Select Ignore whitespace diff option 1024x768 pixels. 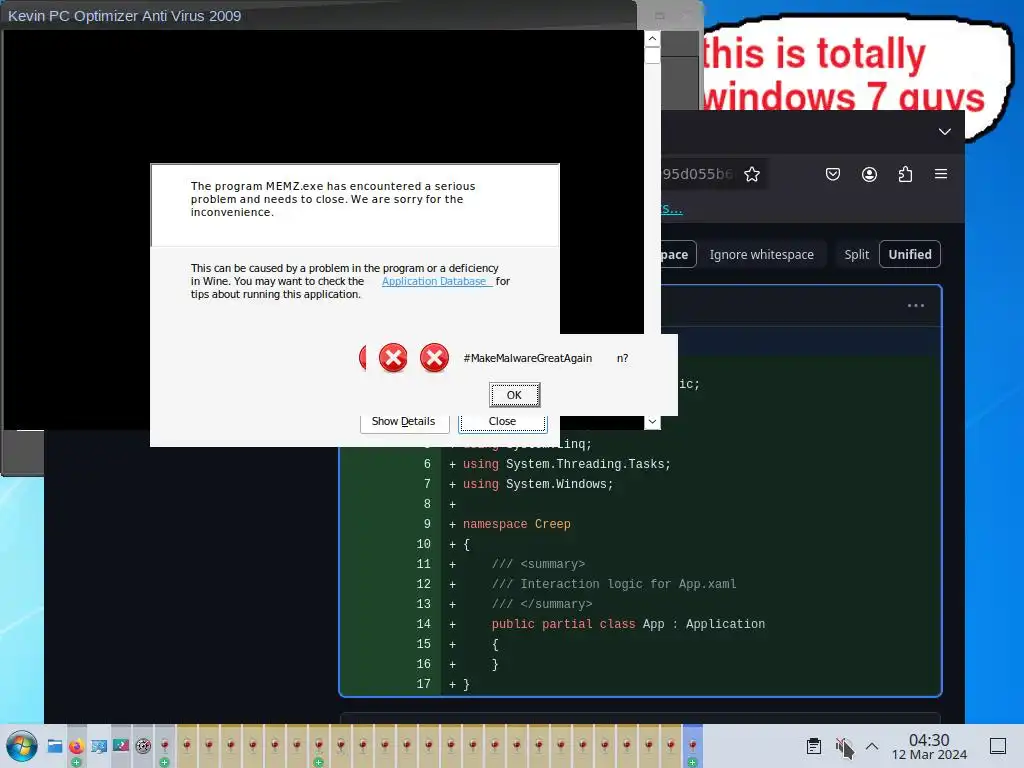[x=761, y=255]
